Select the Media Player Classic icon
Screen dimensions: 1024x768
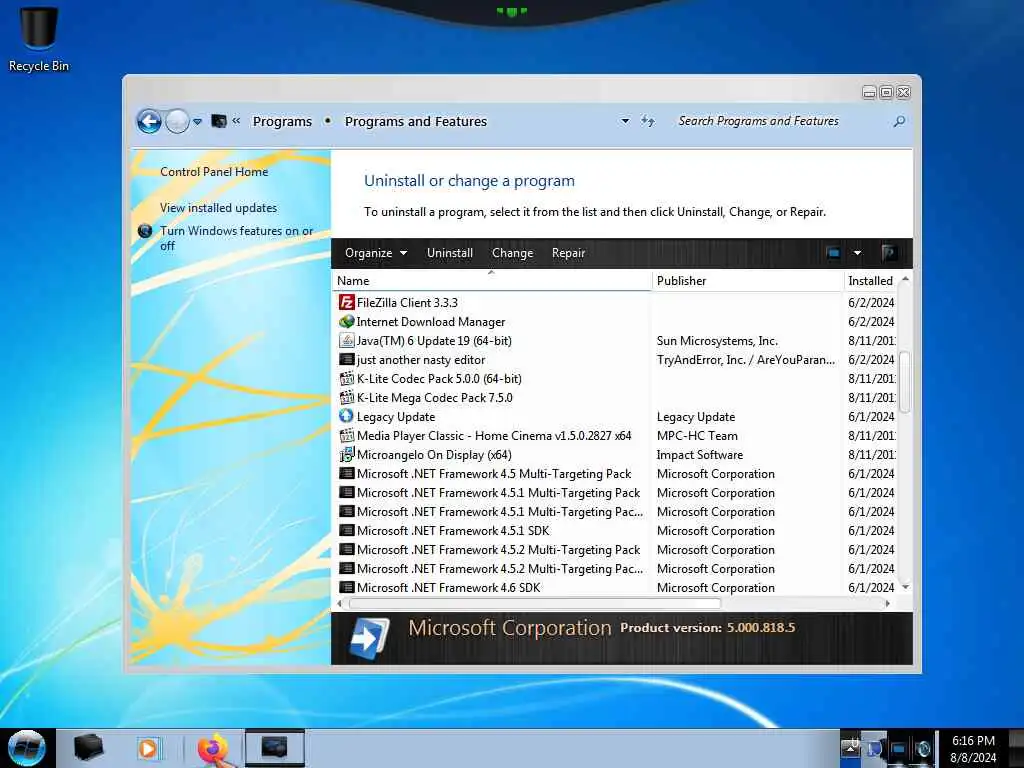pos(346,435)
